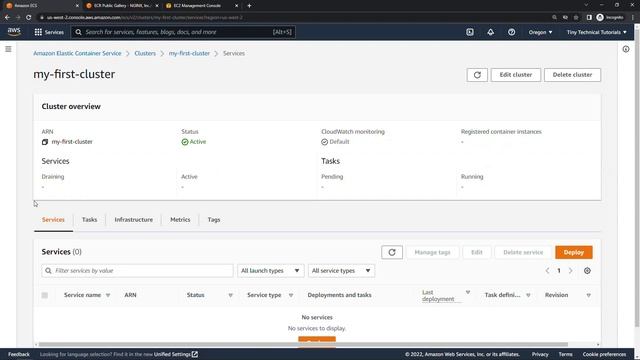Click Feedback in the footer
Screen dimensions: 640x360
19,354
